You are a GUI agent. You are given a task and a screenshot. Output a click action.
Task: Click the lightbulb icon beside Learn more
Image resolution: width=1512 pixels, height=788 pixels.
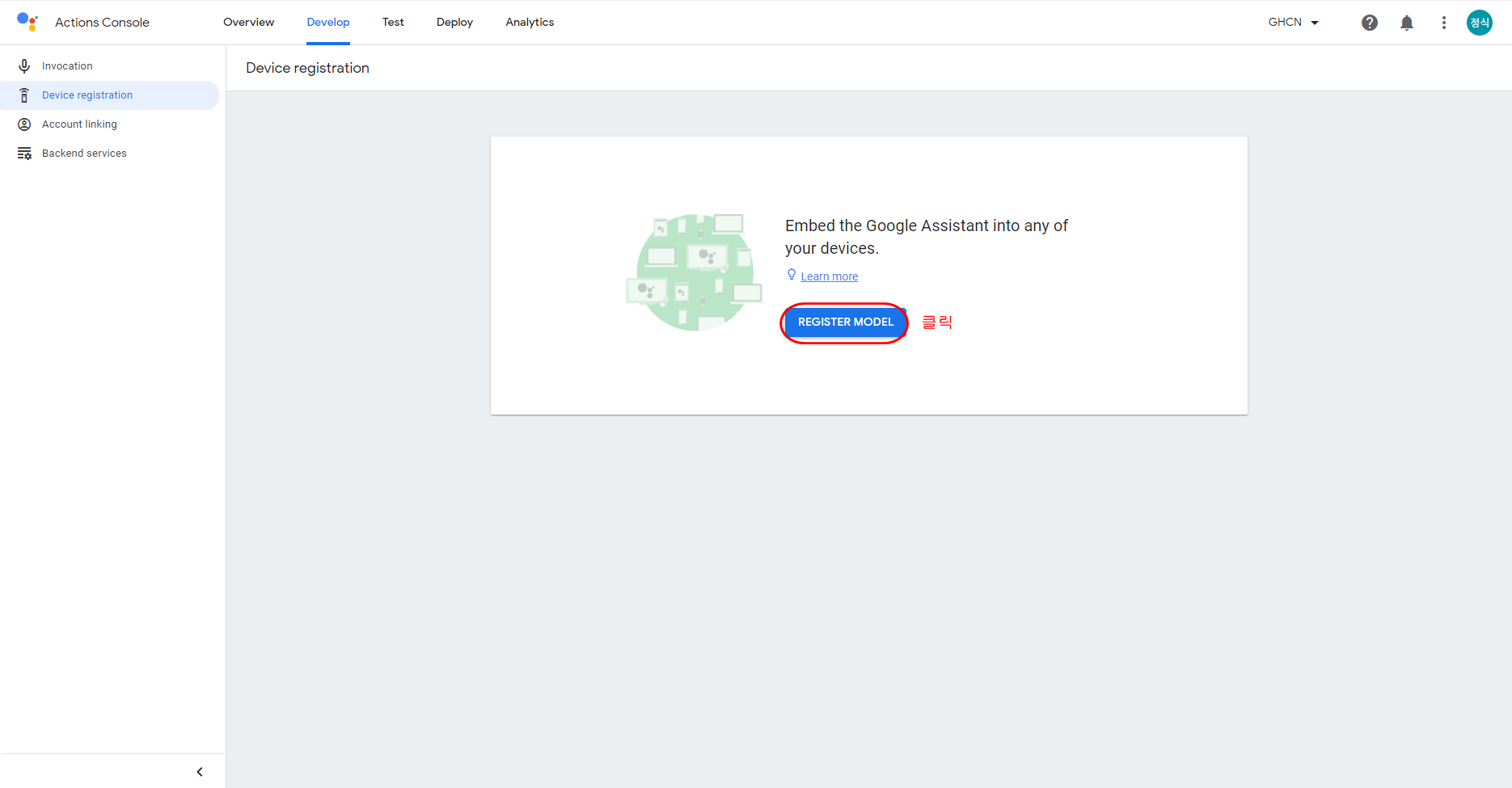[x=792, y=275]
